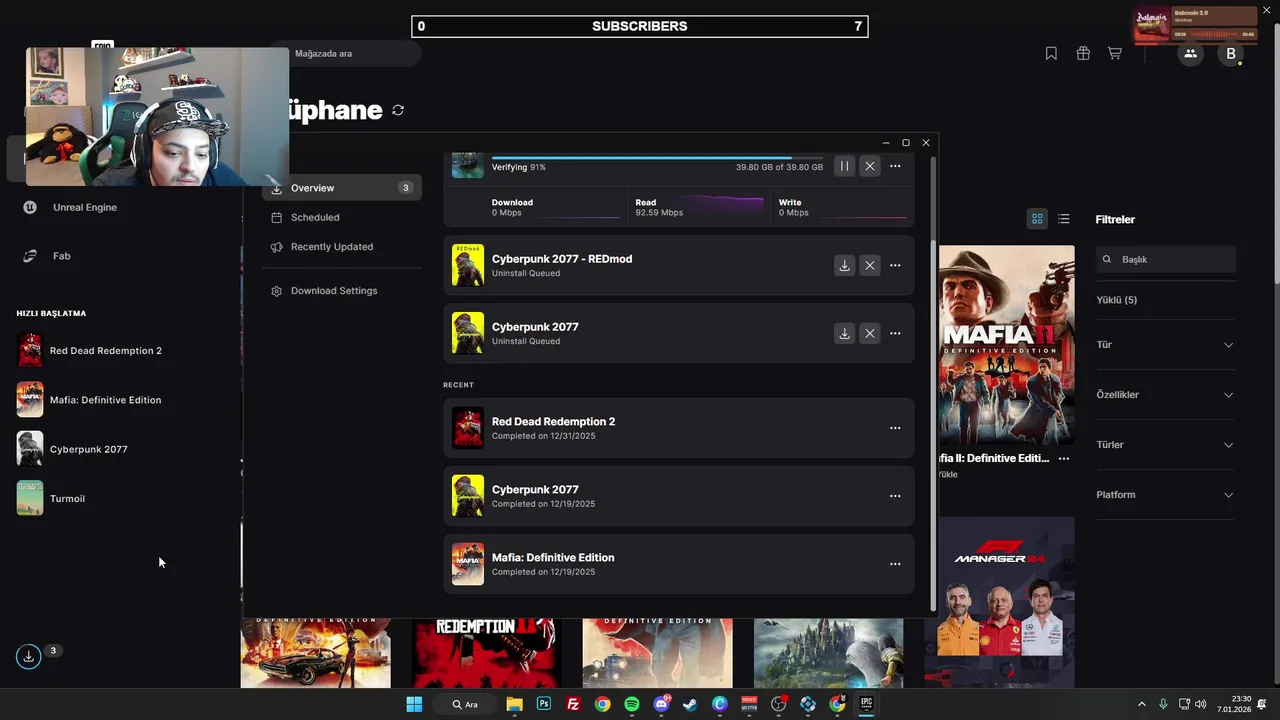This screenshot has width=1280, height=720.
Task: Open more options for the verifying download
Action: [895, 166]
